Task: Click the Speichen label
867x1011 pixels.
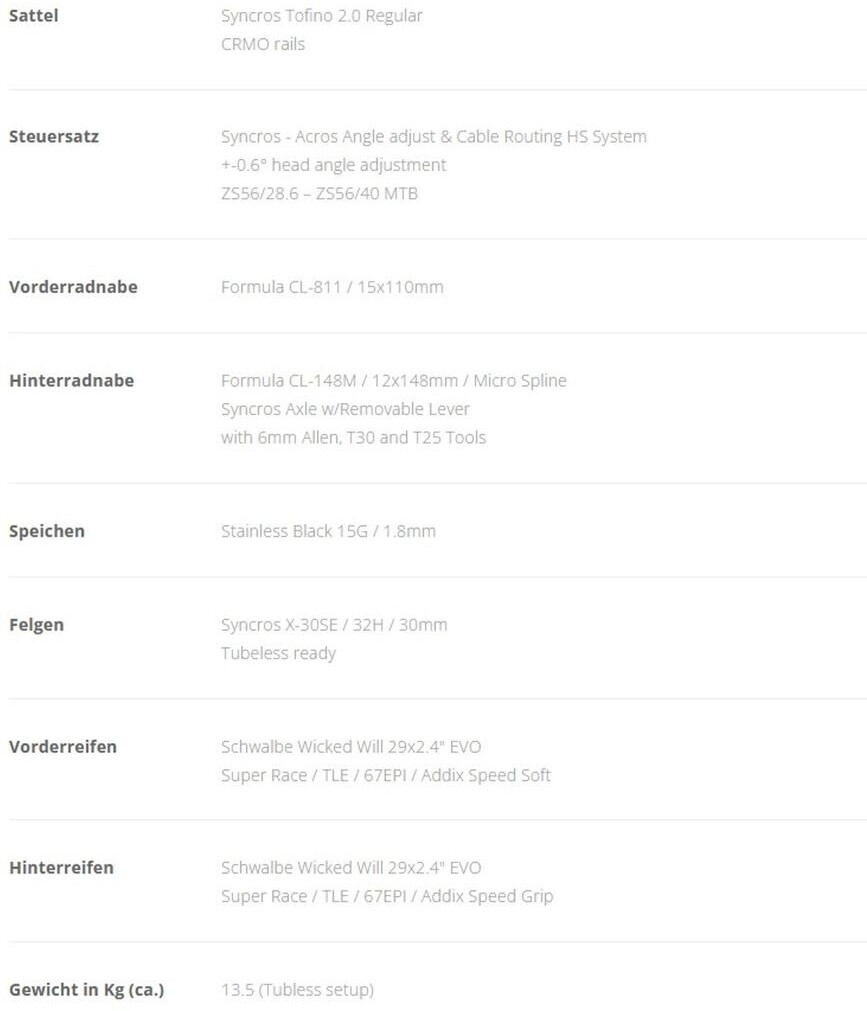Action: pos(47,531)
